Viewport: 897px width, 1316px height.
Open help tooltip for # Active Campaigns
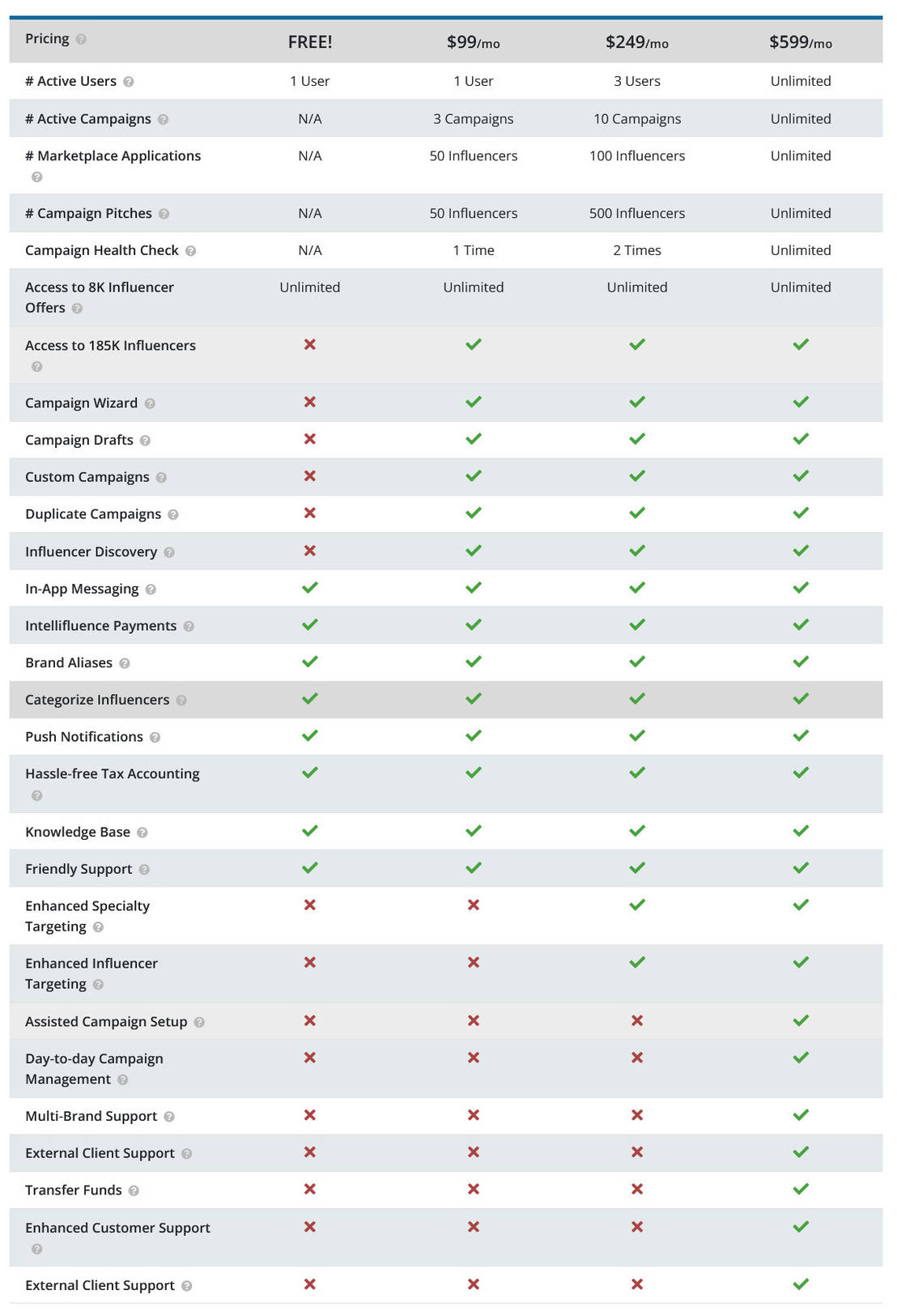[x=164, y=120]
